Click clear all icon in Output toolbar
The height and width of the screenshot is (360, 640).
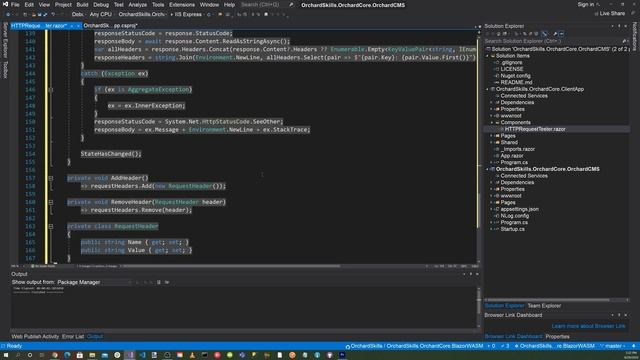(159, 282)
